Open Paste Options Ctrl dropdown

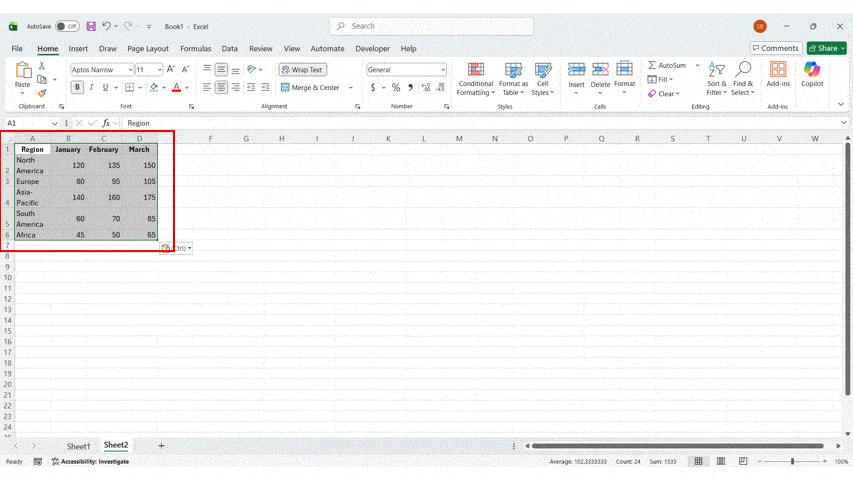click(176, 248)
